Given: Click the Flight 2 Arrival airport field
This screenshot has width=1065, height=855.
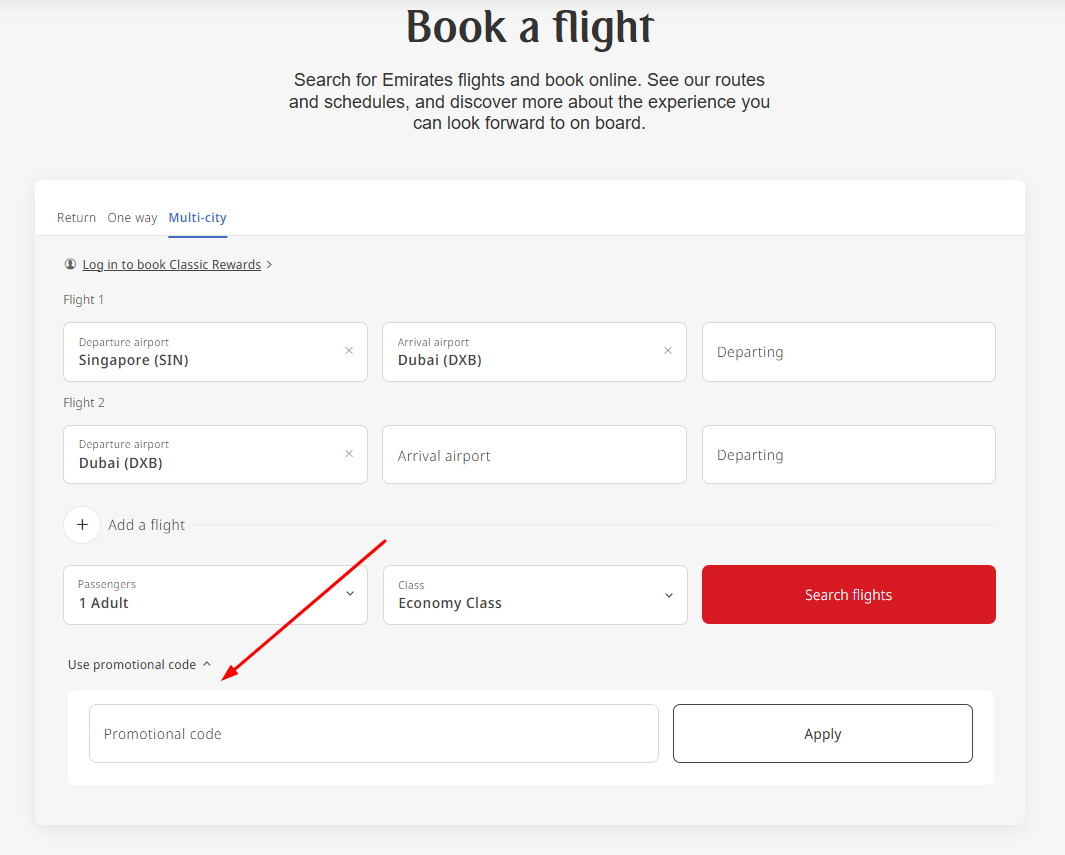Looking at the screenshot, I should [534, 455].
